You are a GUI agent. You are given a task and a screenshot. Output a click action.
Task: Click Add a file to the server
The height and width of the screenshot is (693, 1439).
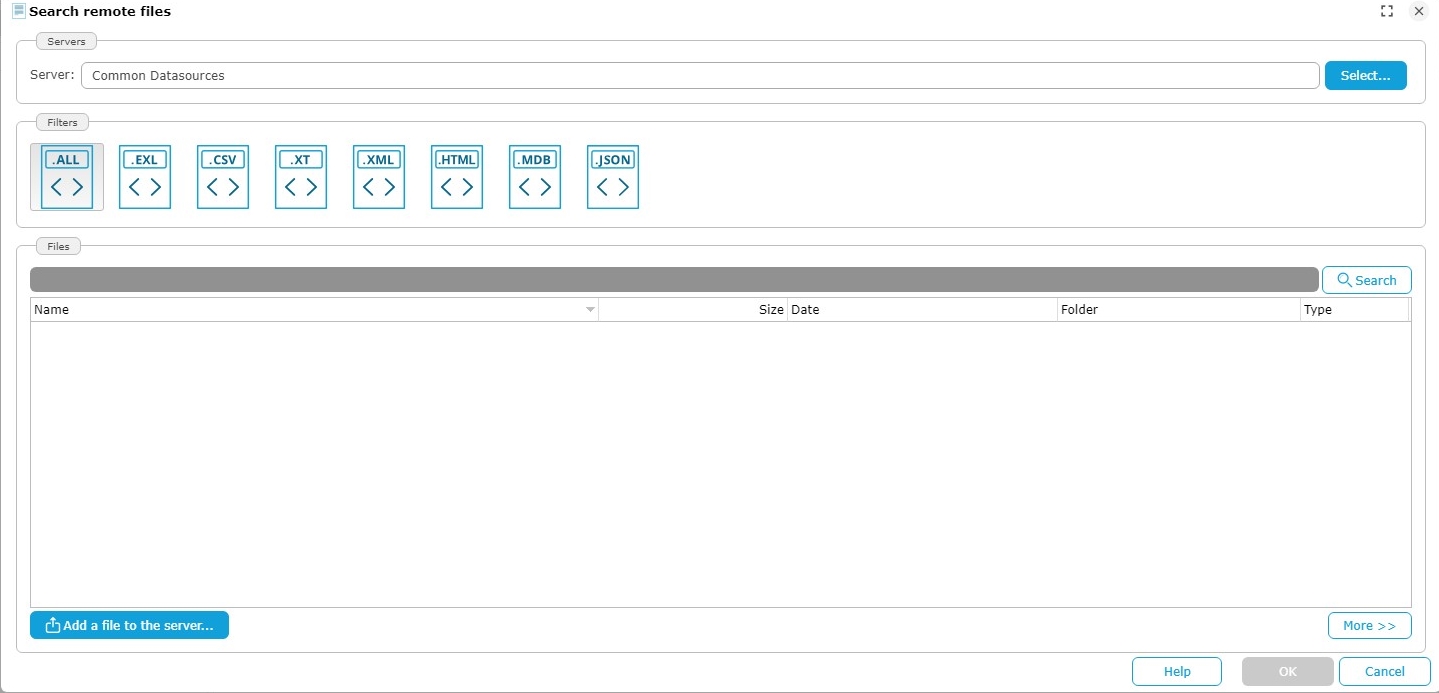129,625
